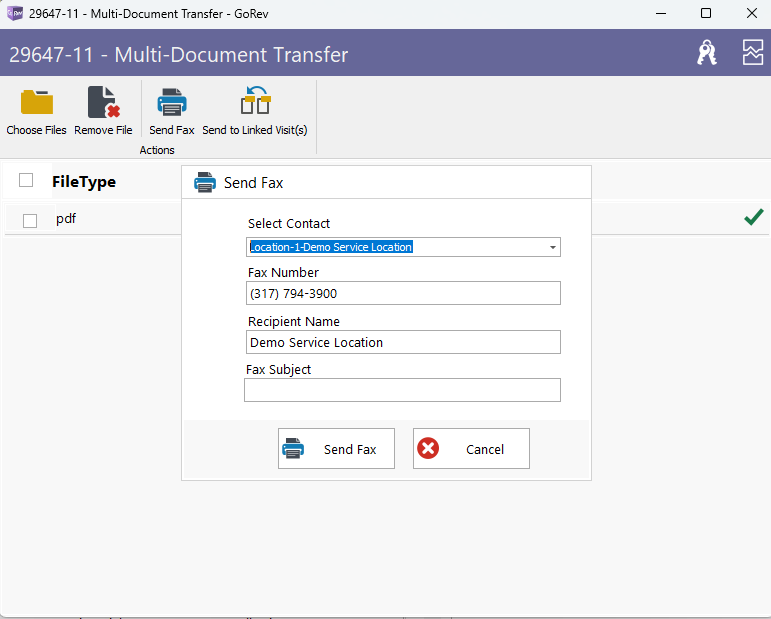Focus the Fax Subject input box
This screenshot has height=619, width=771.
pyautogui.click(x=402, y=390)
